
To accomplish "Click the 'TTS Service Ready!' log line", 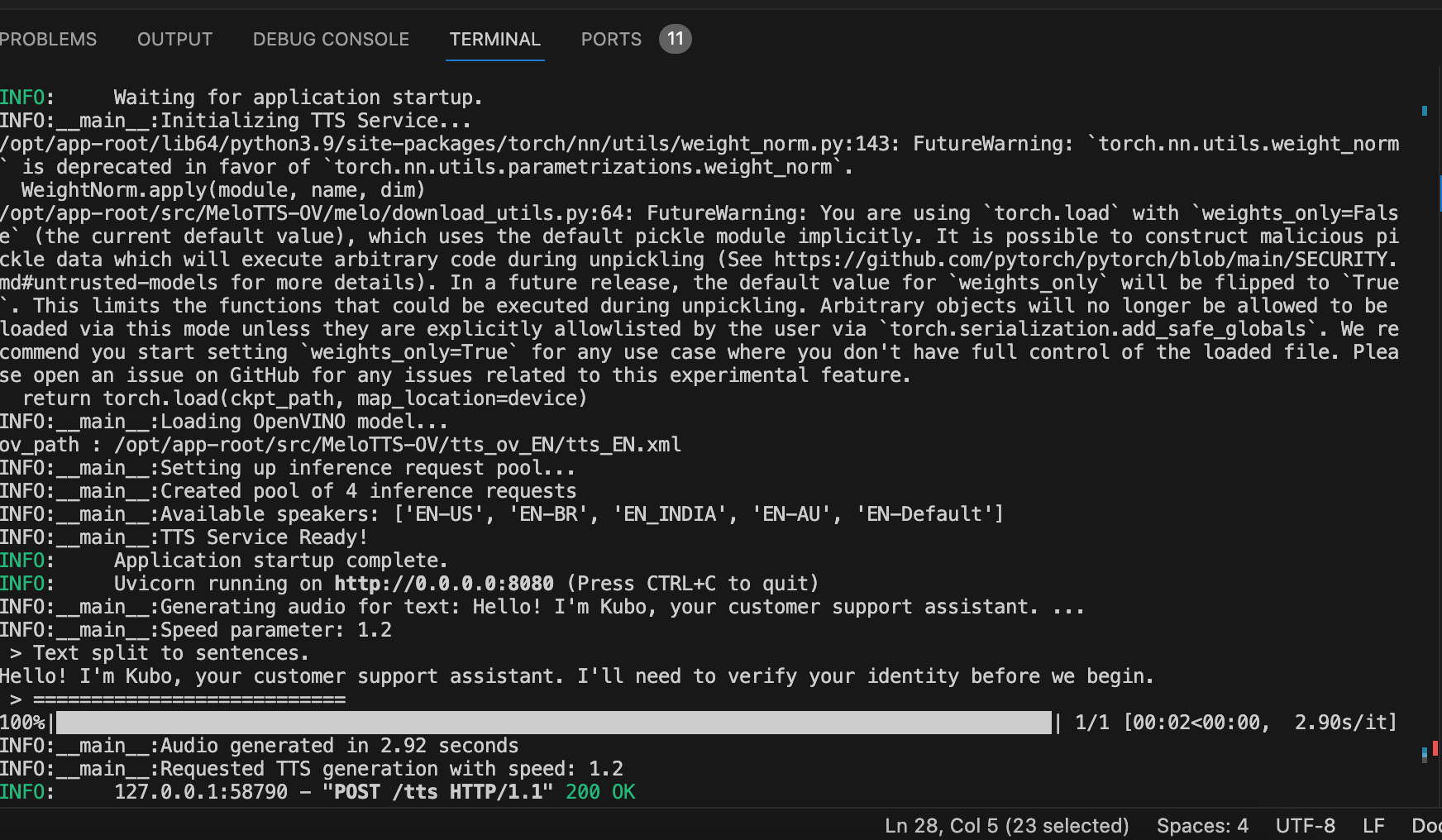I will tap(184, 537).
